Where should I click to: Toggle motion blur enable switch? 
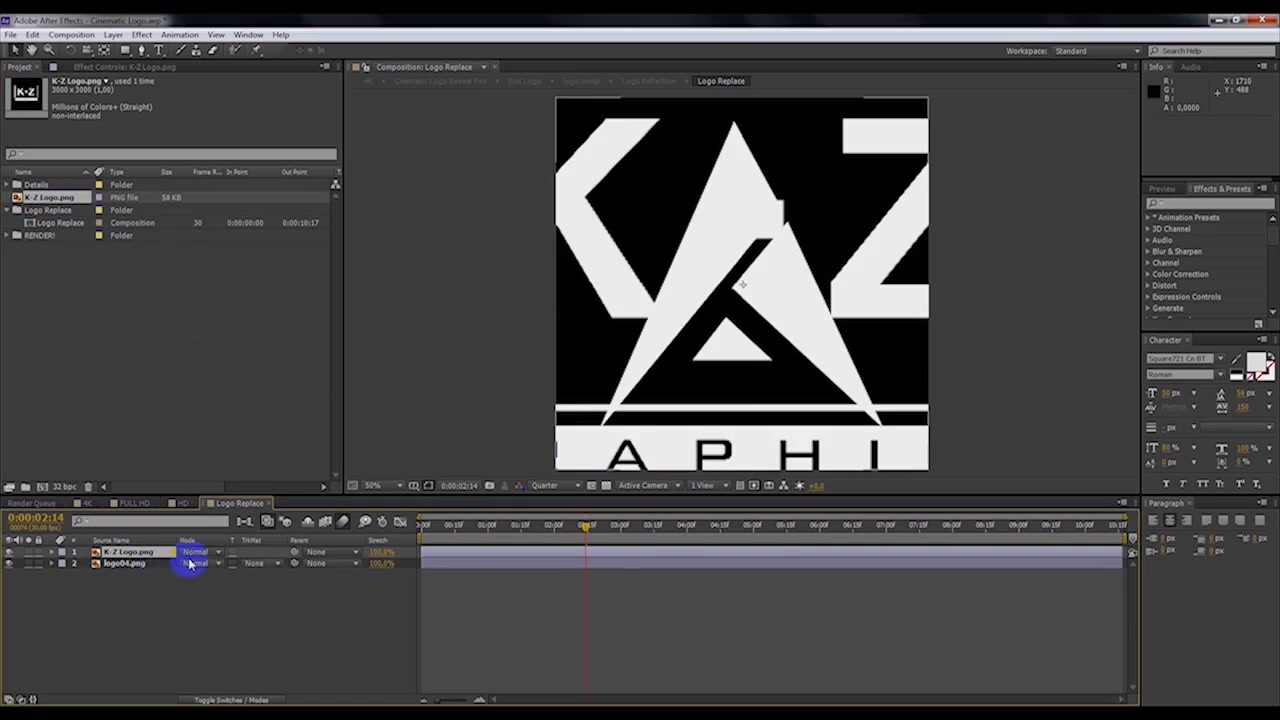pyautogui.click(x=343, y=521)
